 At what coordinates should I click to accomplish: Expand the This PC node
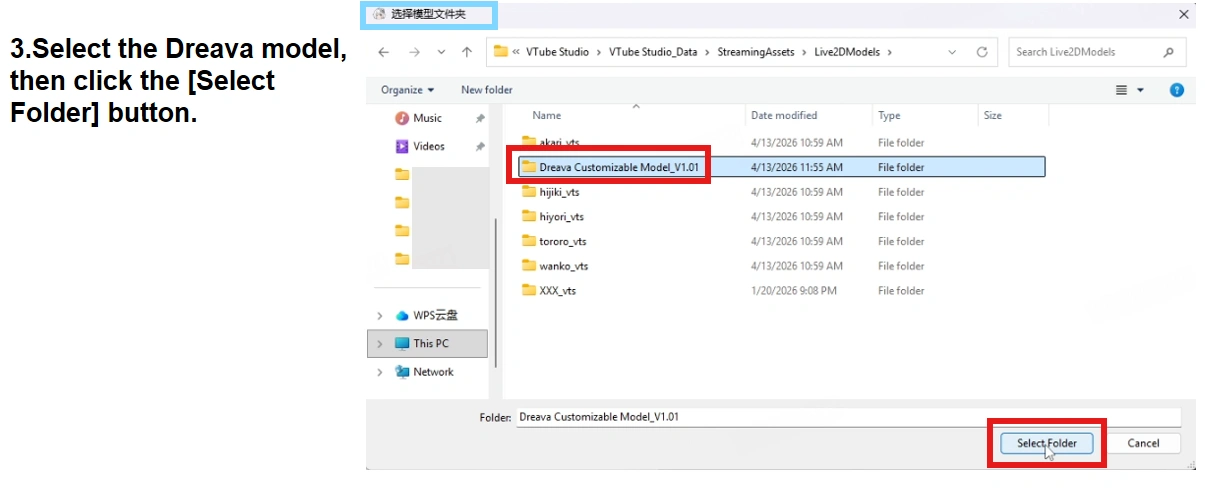pyautogui.click(x=380, y=343)
